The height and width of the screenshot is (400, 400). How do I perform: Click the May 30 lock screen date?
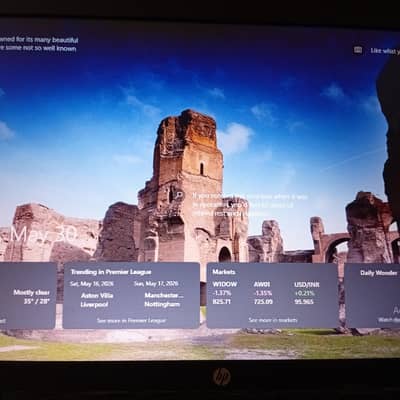click(x=44, y=234)
